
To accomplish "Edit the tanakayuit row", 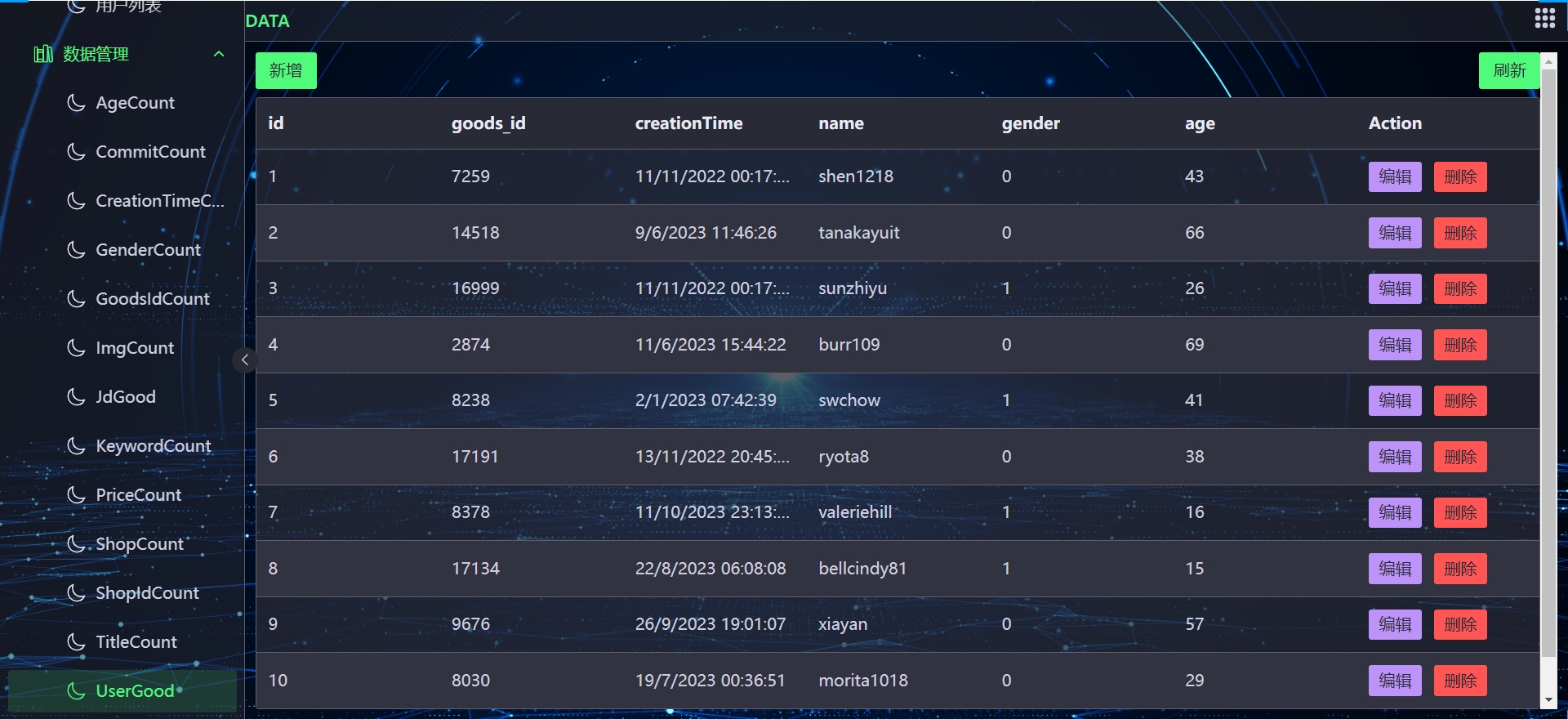I will pos(1395,233).
